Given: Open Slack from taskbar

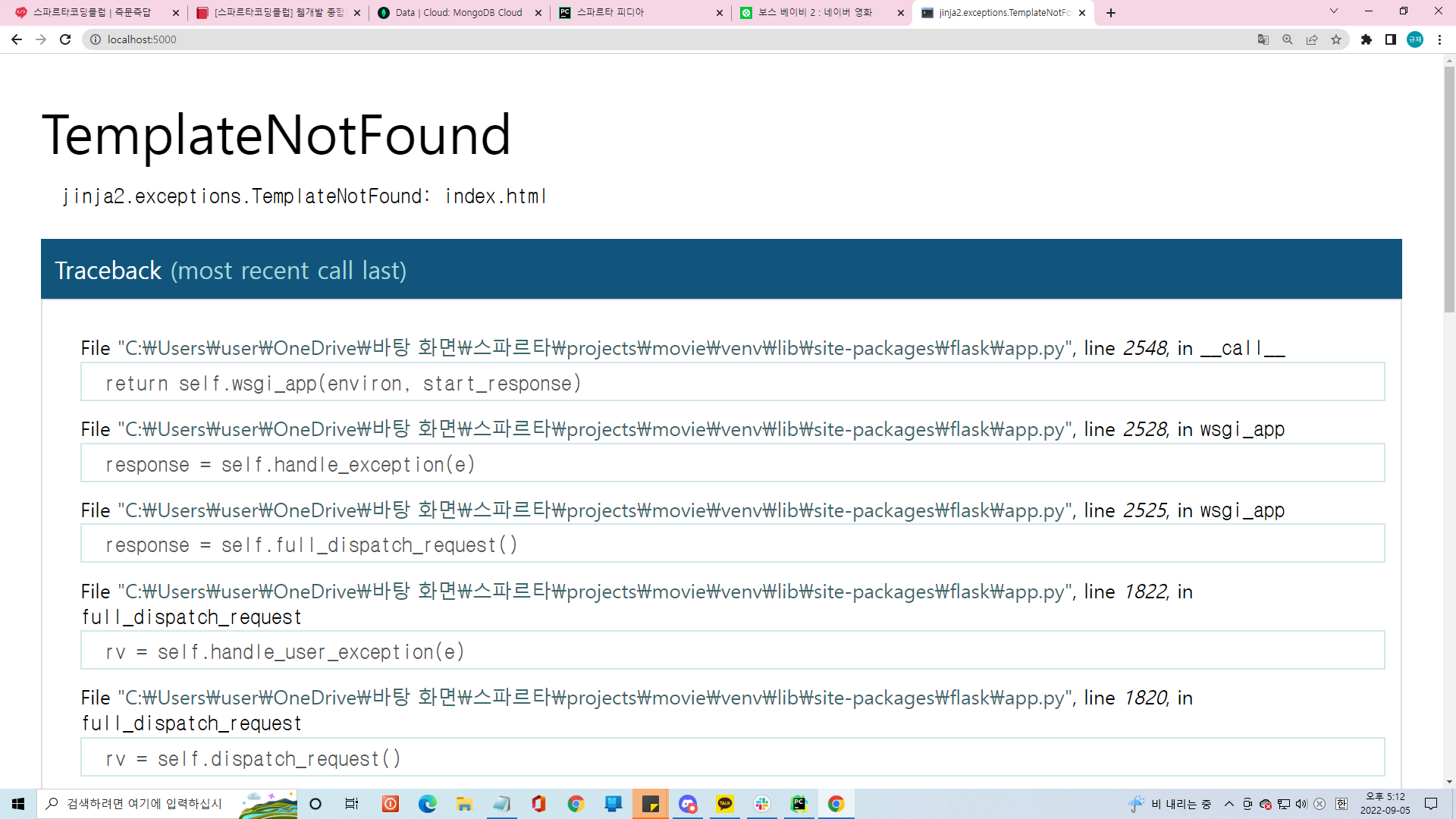Looking at the screenshot, I should tap(762, 804).
